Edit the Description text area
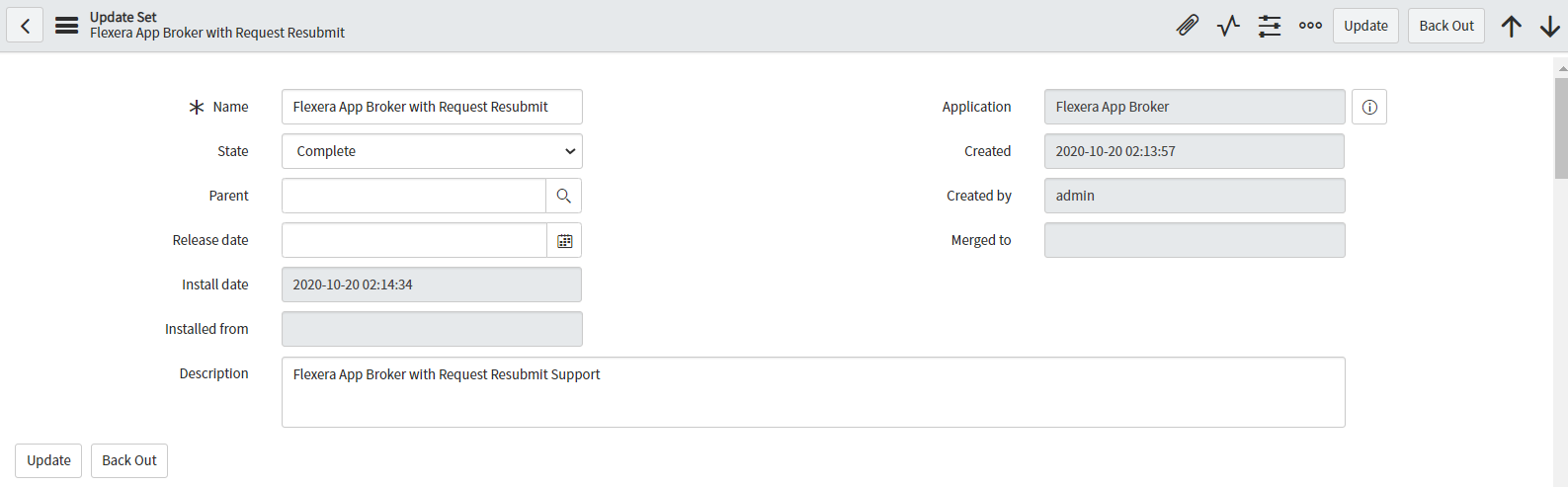 813,392
